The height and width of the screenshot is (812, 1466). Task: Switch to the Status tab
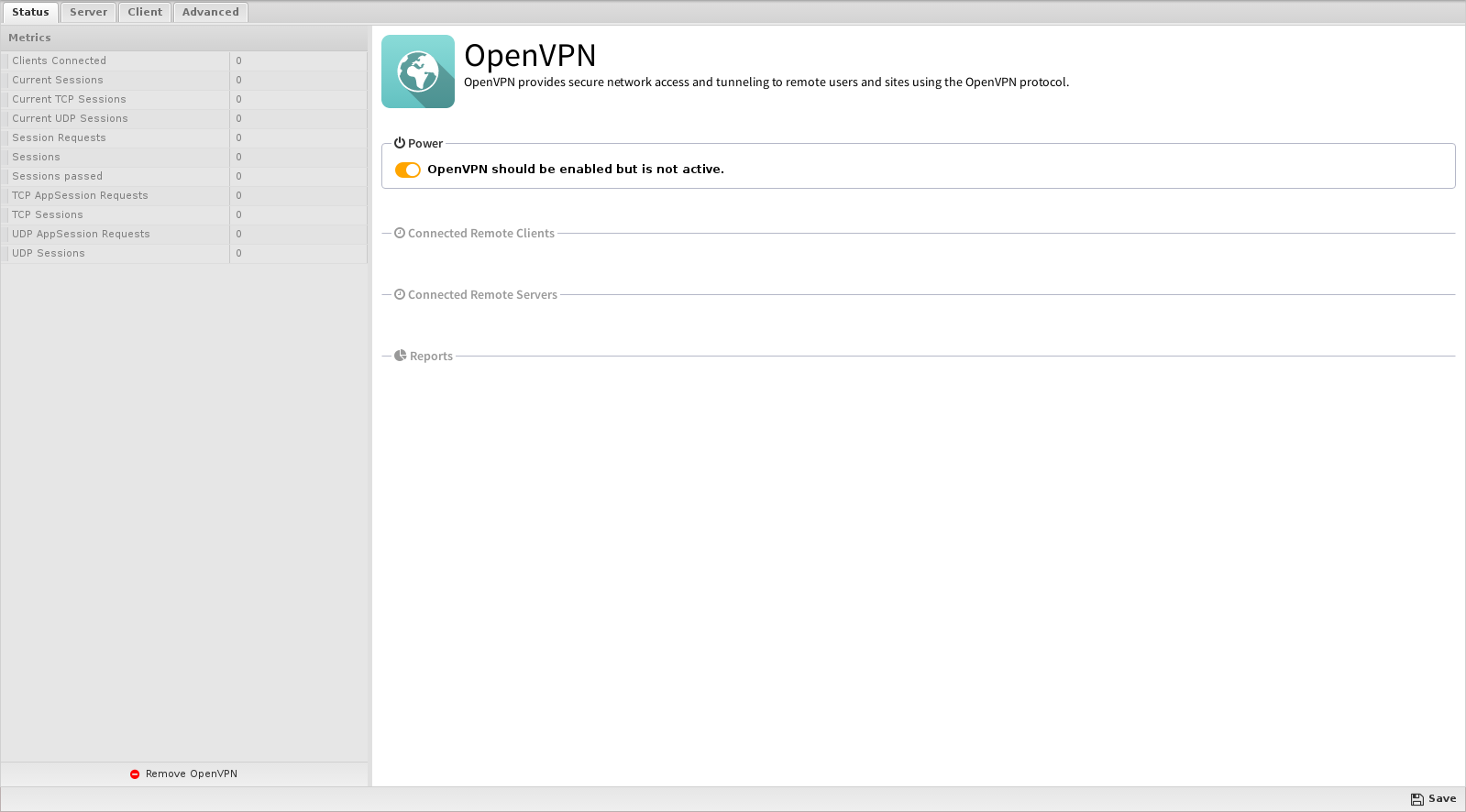[x=30, y=12]
